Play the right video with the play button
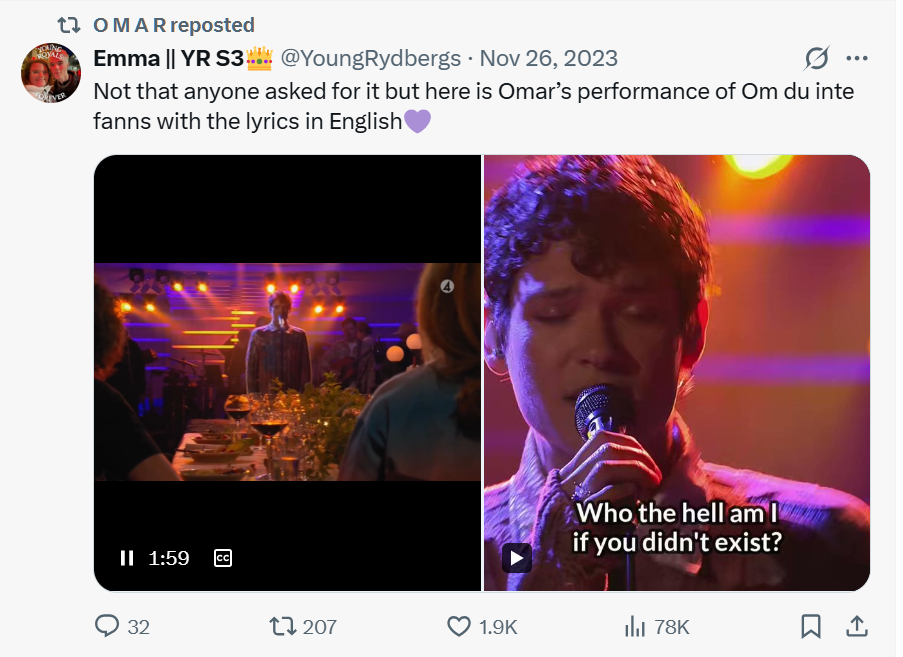 tap(516, 557)
